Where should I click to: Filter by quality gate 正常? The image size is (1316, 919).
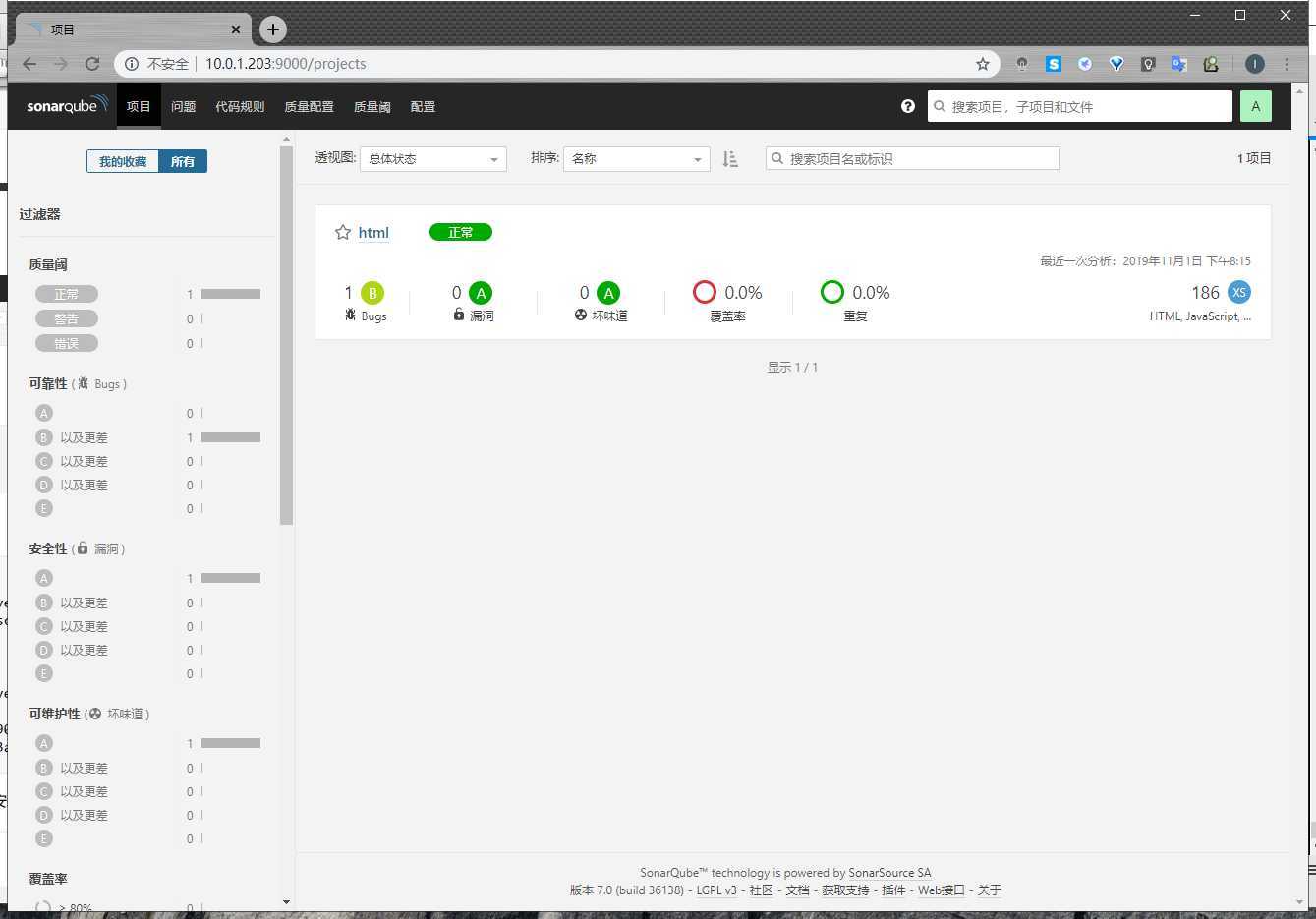pos(67,294)
